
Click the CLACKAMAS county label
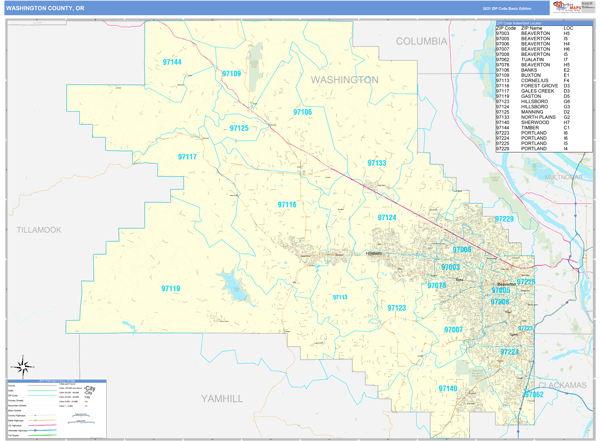[562, 385]
